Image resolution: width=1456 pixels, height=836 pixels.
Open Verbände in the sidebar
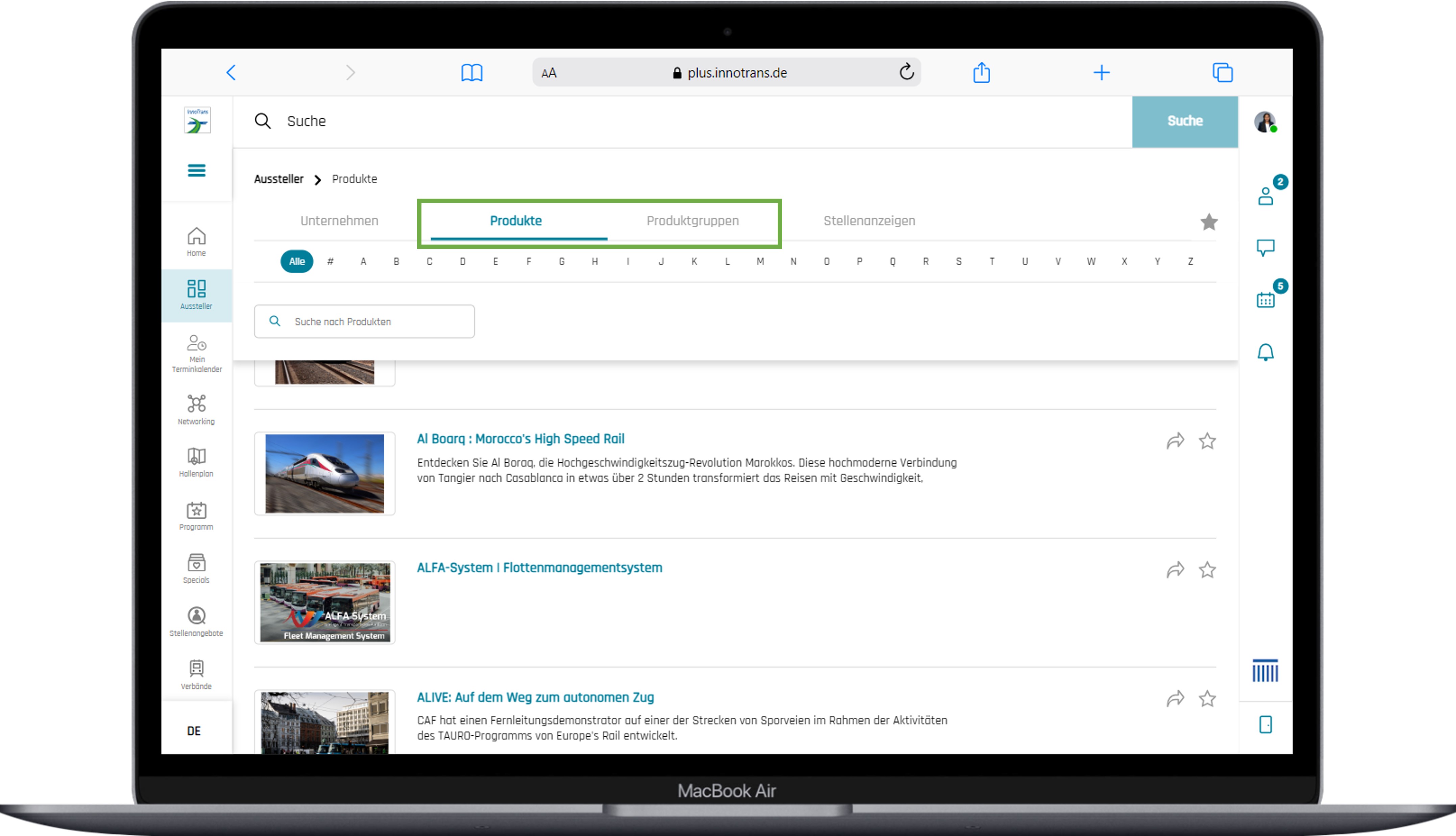pos(196,675)
